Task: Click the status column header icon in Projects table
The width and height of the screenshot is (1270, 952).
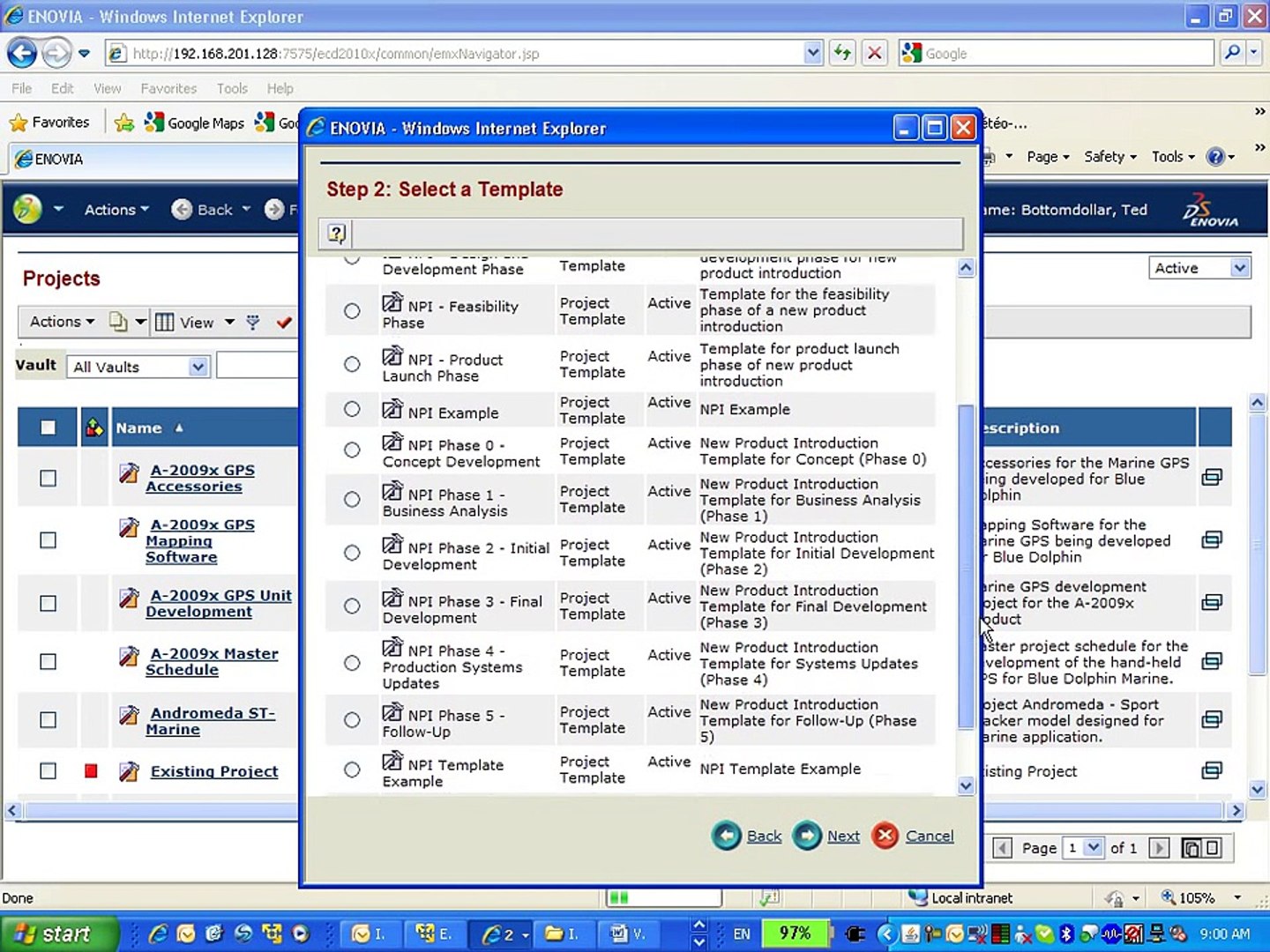Action: point(94,428)
